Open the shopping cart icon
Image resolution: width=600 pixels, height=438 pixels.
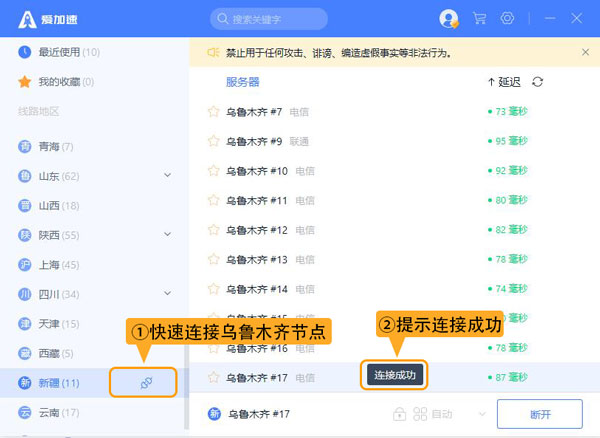point(479,18)
